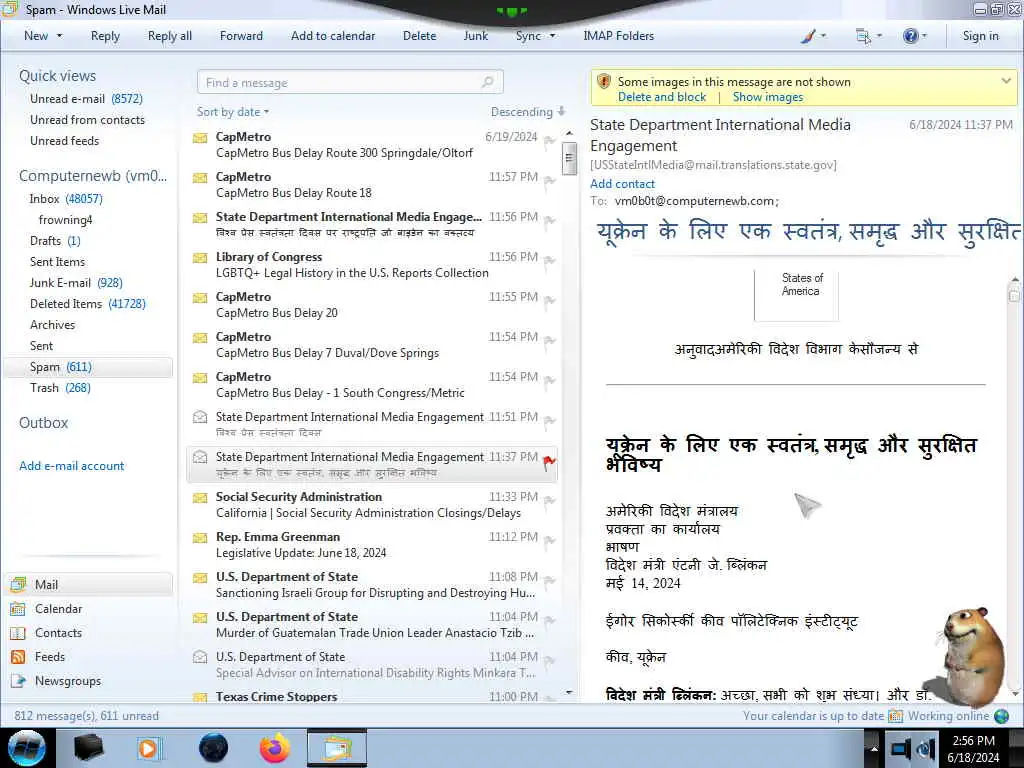Click the dark globe taskbar icon

[214, 748]
